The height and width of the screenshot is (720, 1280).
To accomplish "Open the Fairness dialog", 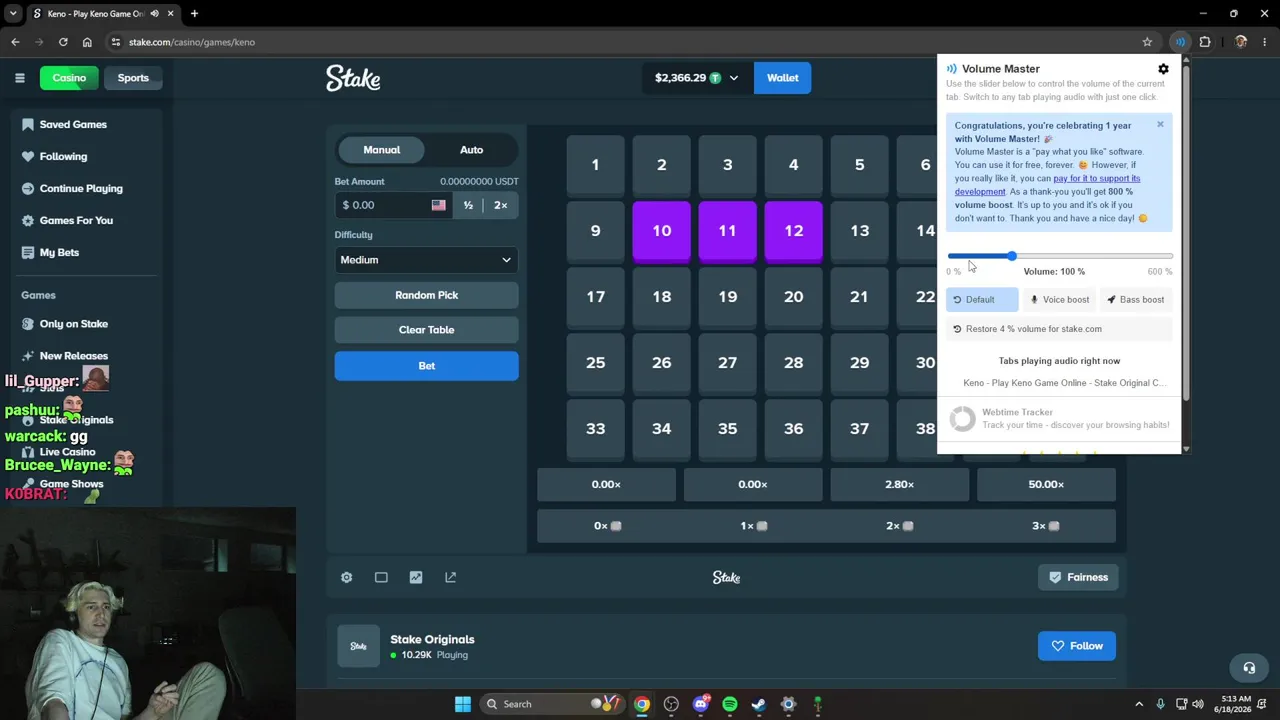I will [1078, 577].
